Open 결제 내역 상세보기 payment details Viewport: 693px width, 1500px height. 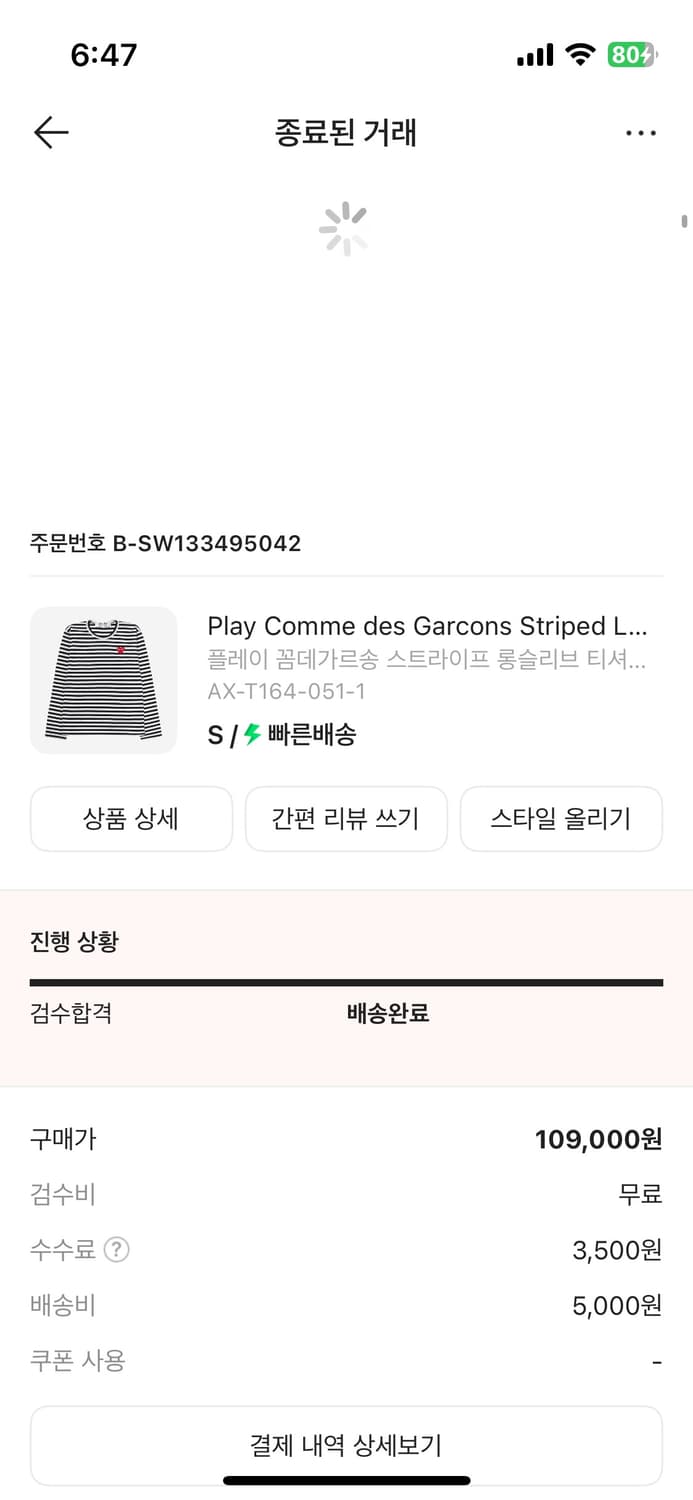point(346,1444)
